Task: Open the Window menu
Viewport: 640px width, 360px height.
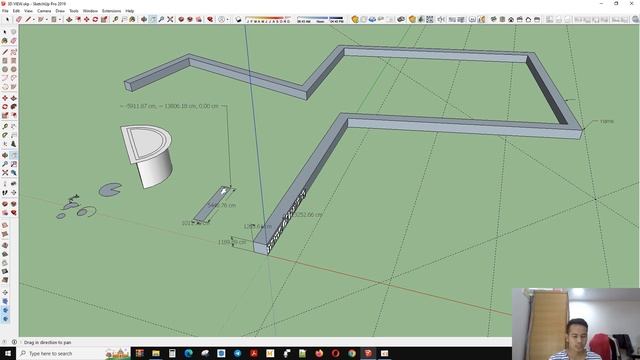Action: (90, 11)
